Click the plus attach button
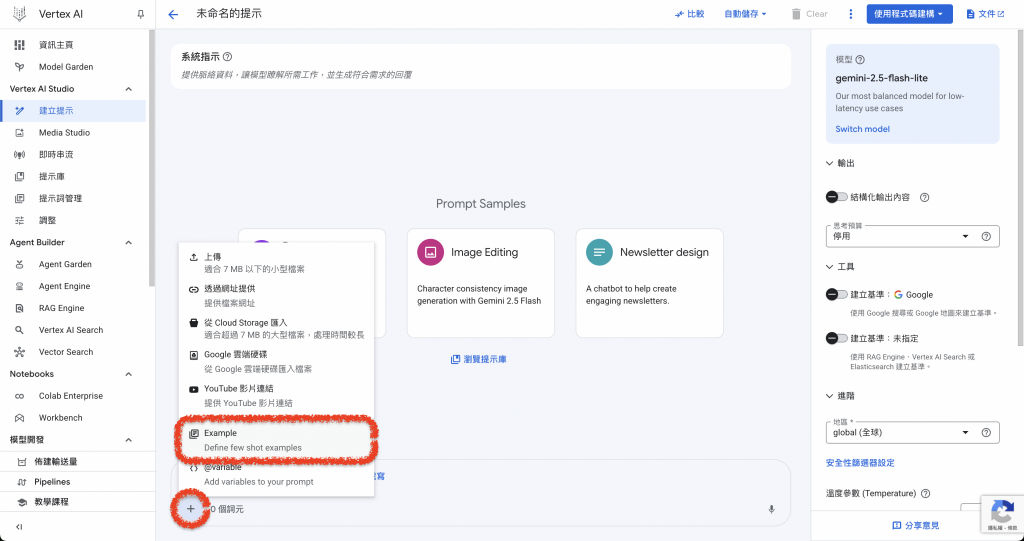The height and width of the screenshot is (541, 1024). (x=191, y=508)
